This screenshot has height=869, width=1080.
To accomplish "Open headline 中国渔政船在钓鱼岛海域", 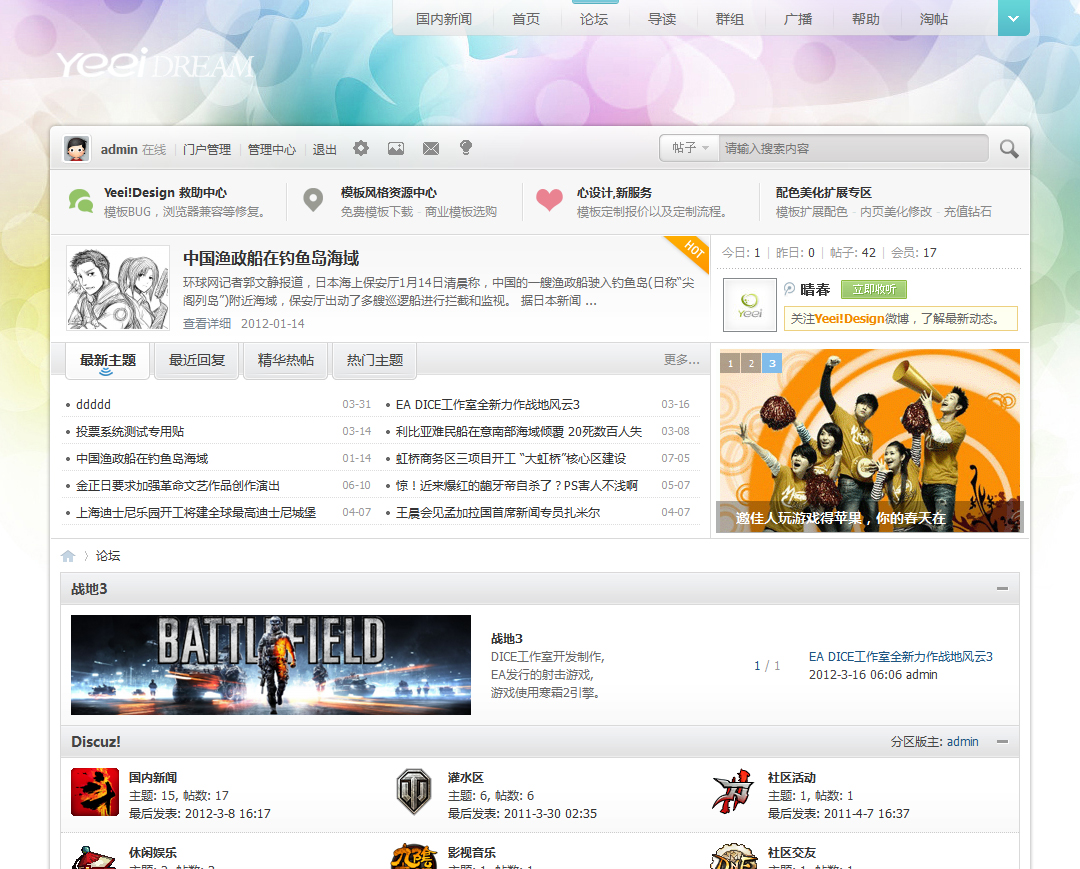I will pyautogui.click(x=271, y=258).
